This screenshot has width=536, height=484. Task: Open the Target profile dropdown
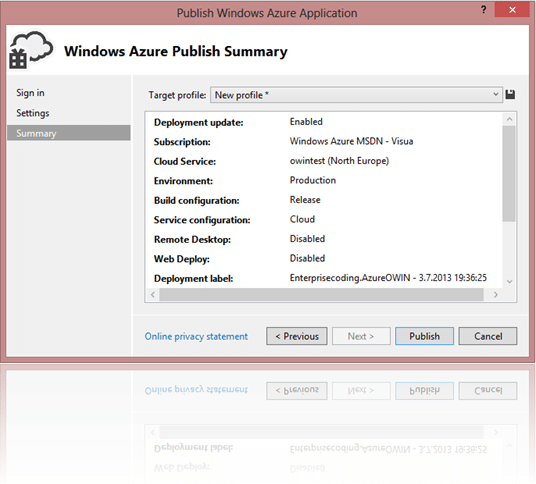coord(356,95)
